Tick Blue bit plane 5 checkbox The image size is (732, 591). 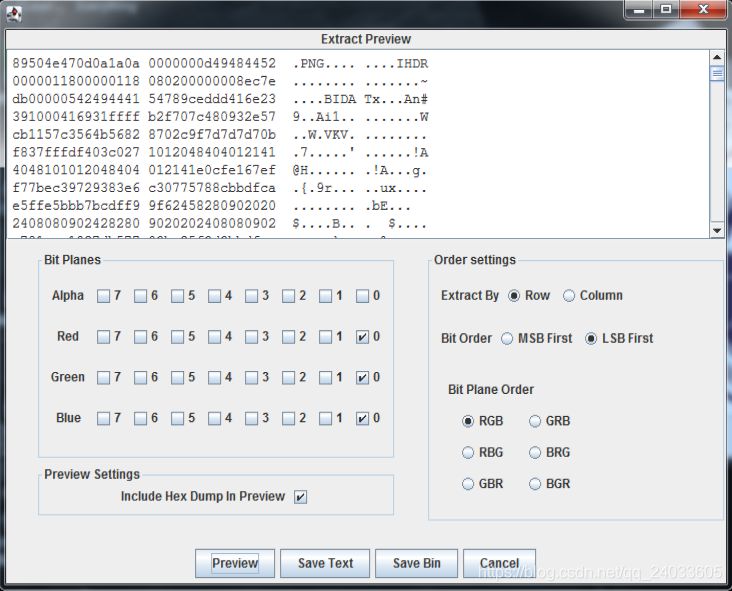pyautogui.click(x=177, y=418)
